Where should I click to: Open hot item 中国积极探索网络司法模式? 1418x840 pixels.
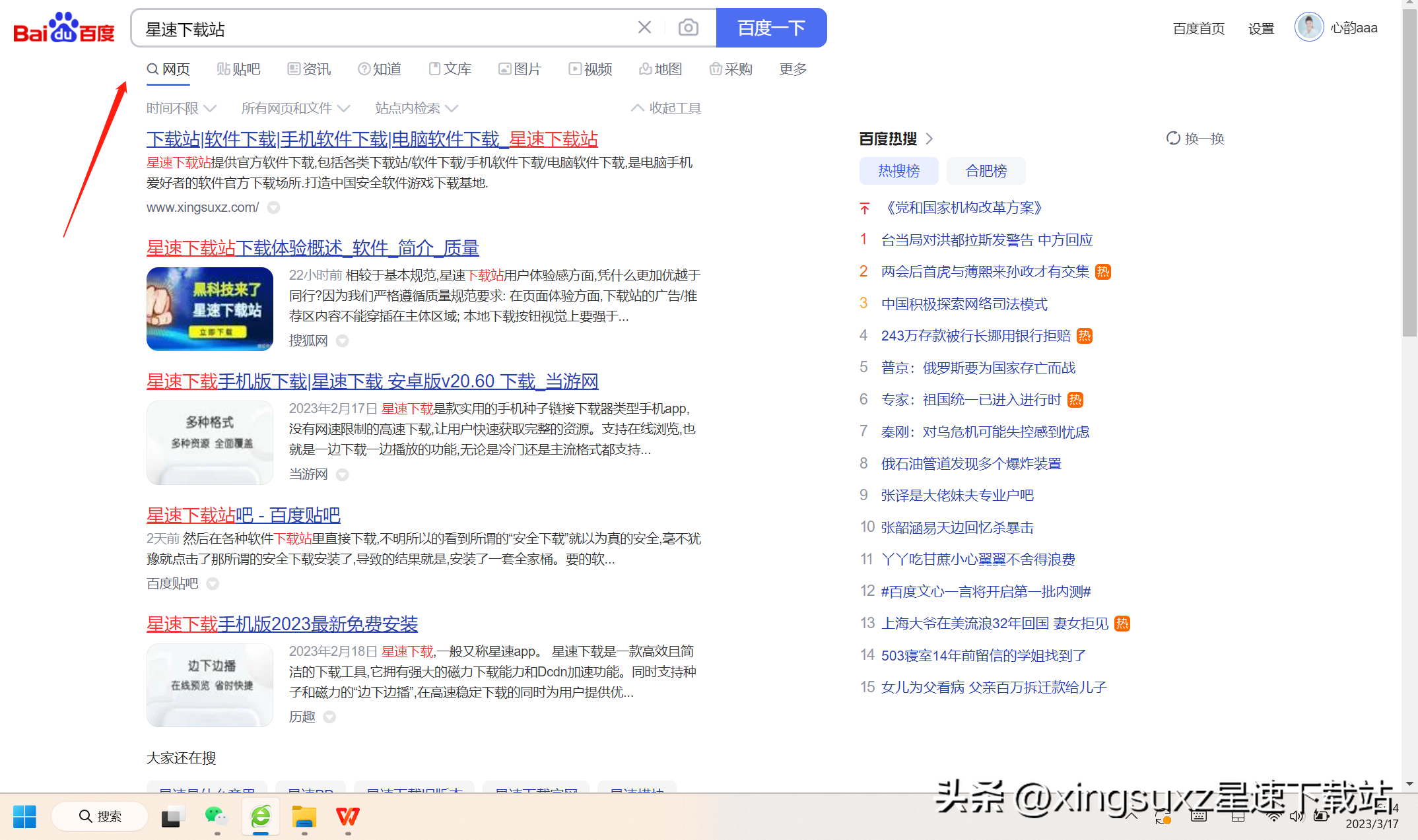point(964,304)
